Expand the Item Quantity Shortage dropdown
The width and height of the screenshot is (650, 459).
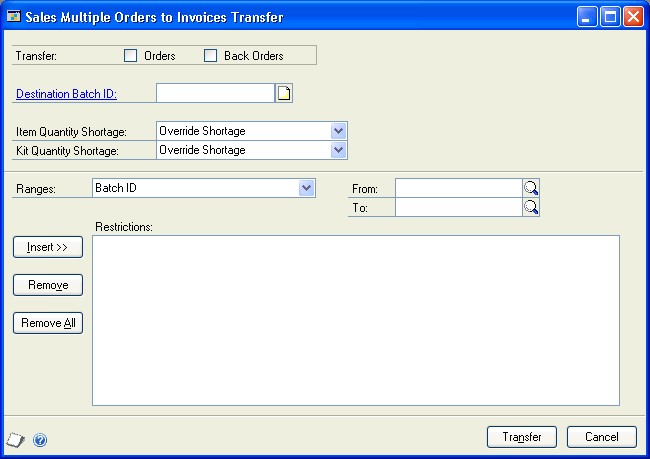click(338, 131)
